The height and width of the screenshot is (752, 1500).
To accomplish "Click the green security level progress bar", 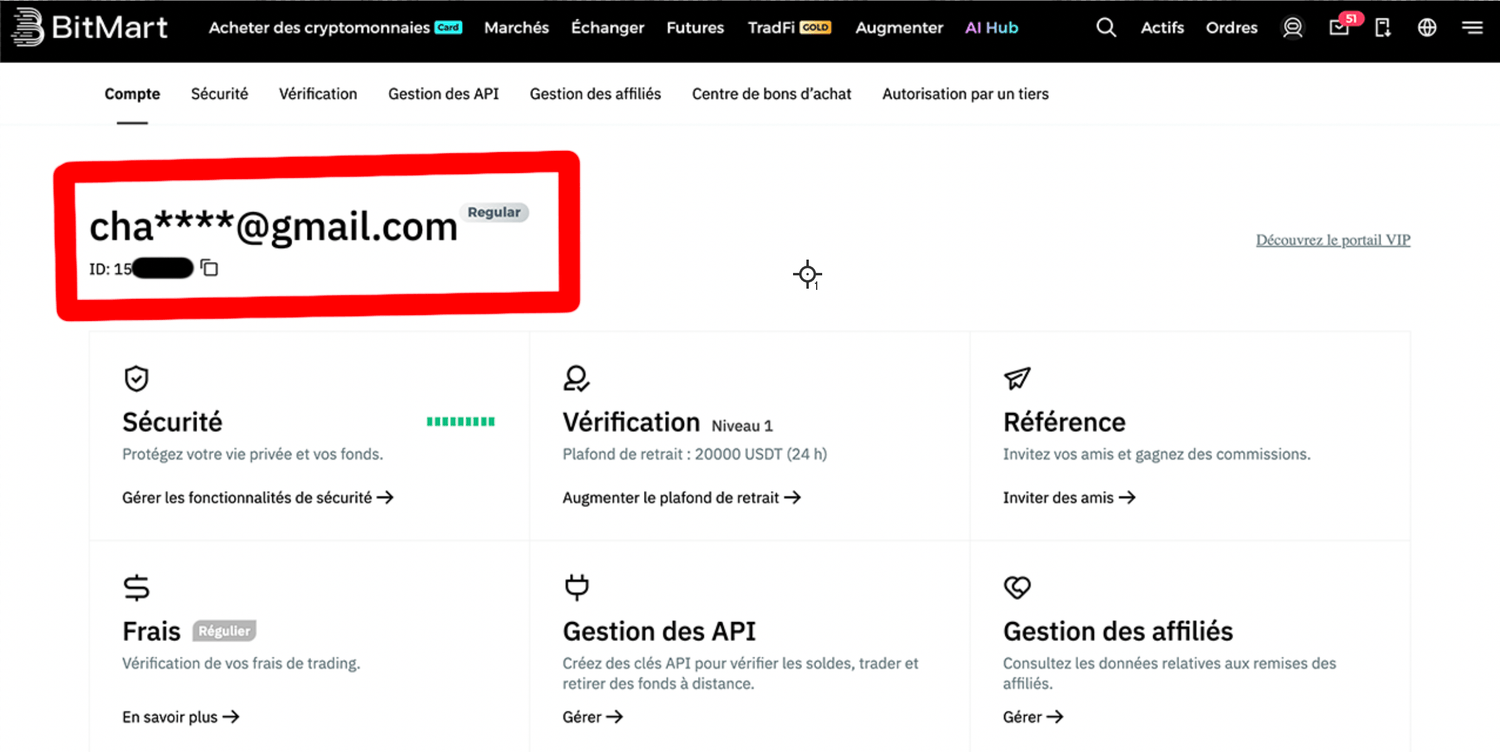I will [460, 422].
